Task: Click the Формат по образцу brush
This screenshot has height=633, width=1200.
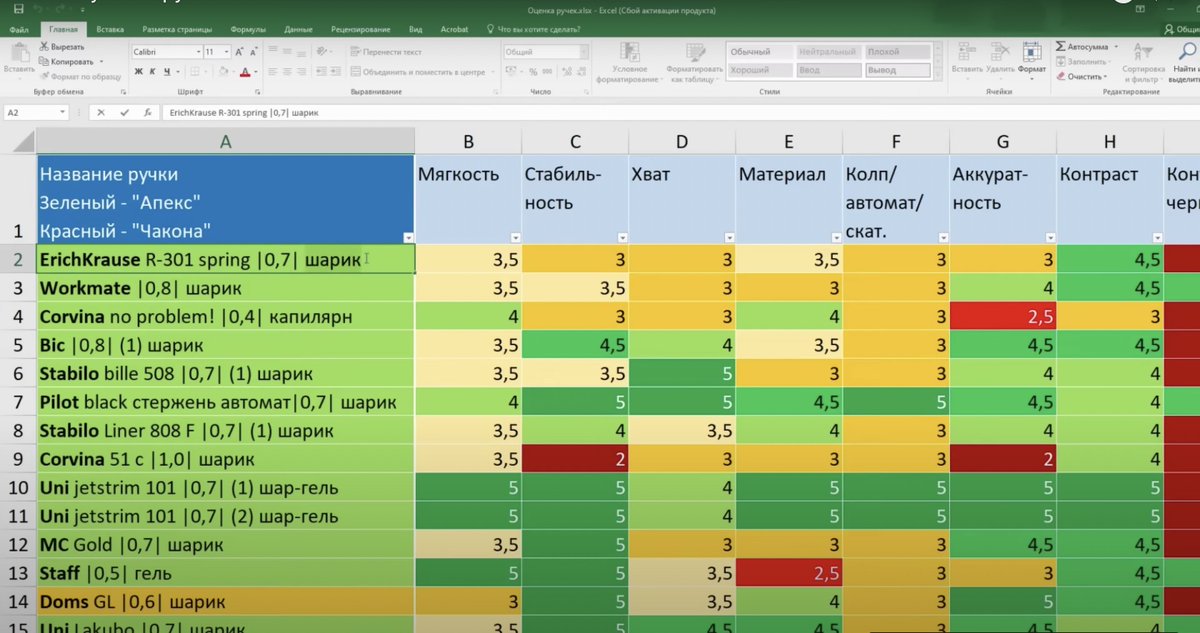Action: 44,75
